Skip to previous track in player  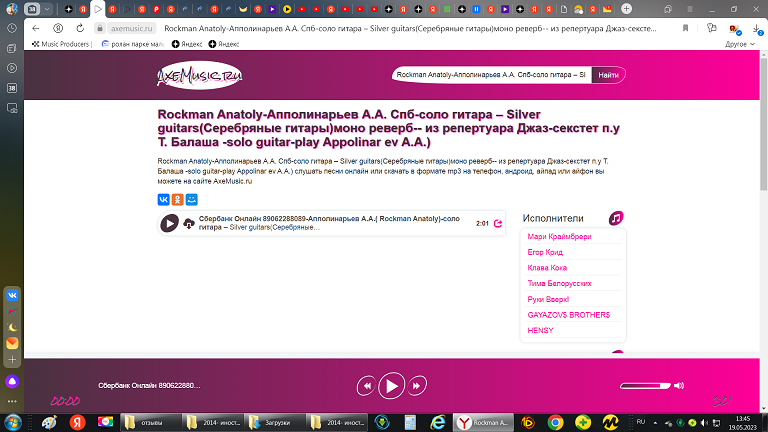click(366, 386)
